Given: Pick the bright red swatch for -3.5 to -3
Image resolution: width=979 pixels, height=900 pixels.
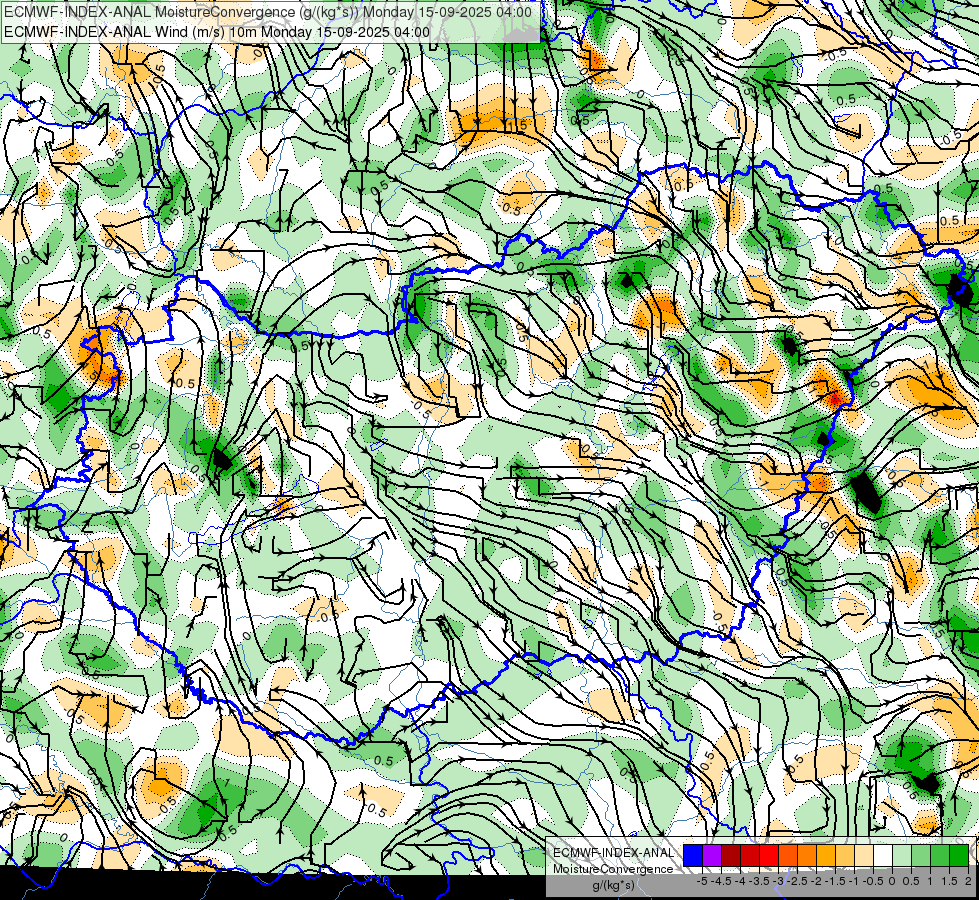Looking at the screenshot, I should point(769,855).
